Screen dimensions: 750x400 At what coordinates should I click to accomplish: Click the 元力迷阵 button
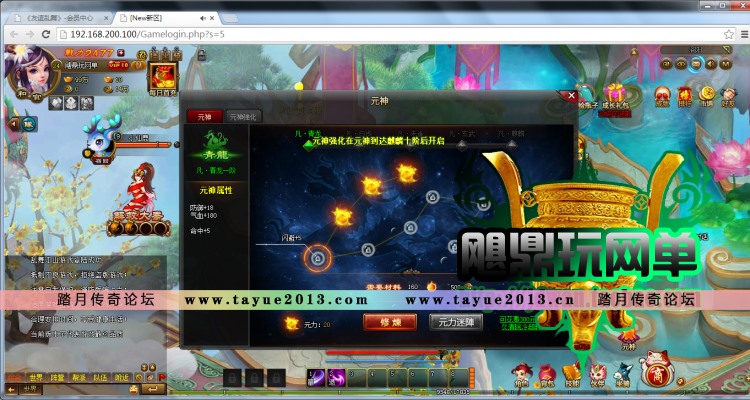[x=456, y=322]
